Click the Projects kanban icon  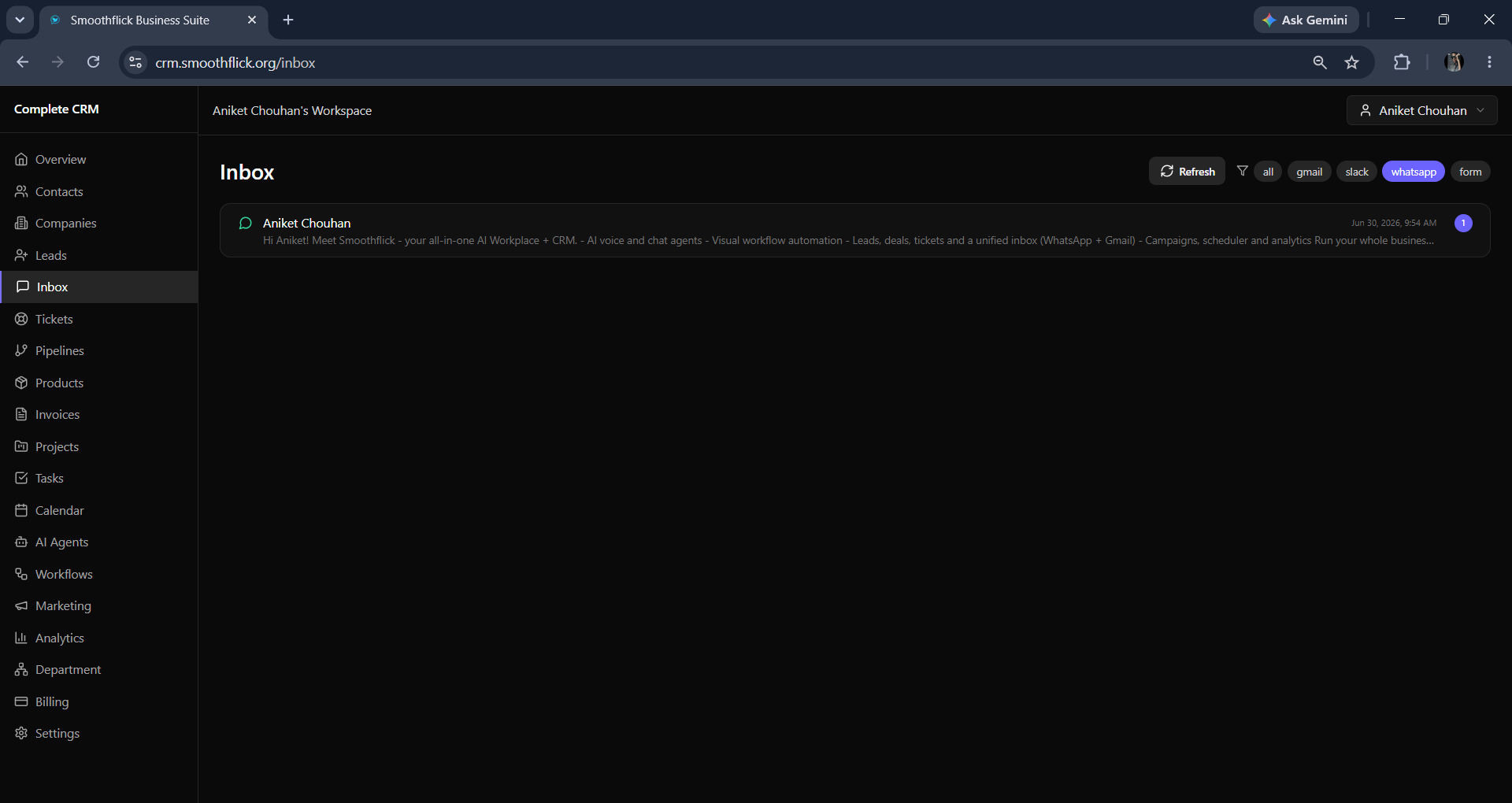[x=21, y=446]
